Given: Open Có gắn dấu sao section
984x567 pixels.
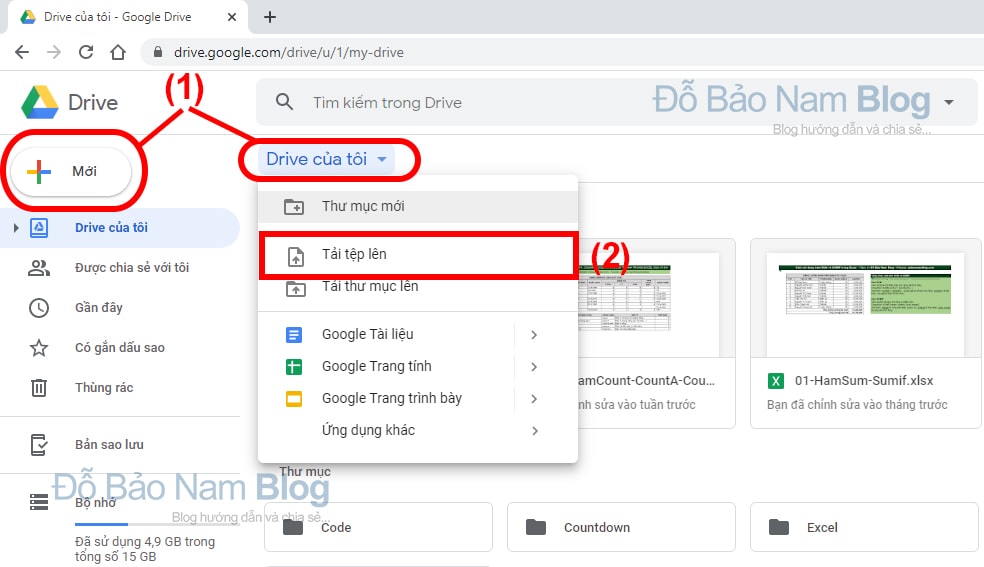Looking at the screenshot, I should 119,347.
